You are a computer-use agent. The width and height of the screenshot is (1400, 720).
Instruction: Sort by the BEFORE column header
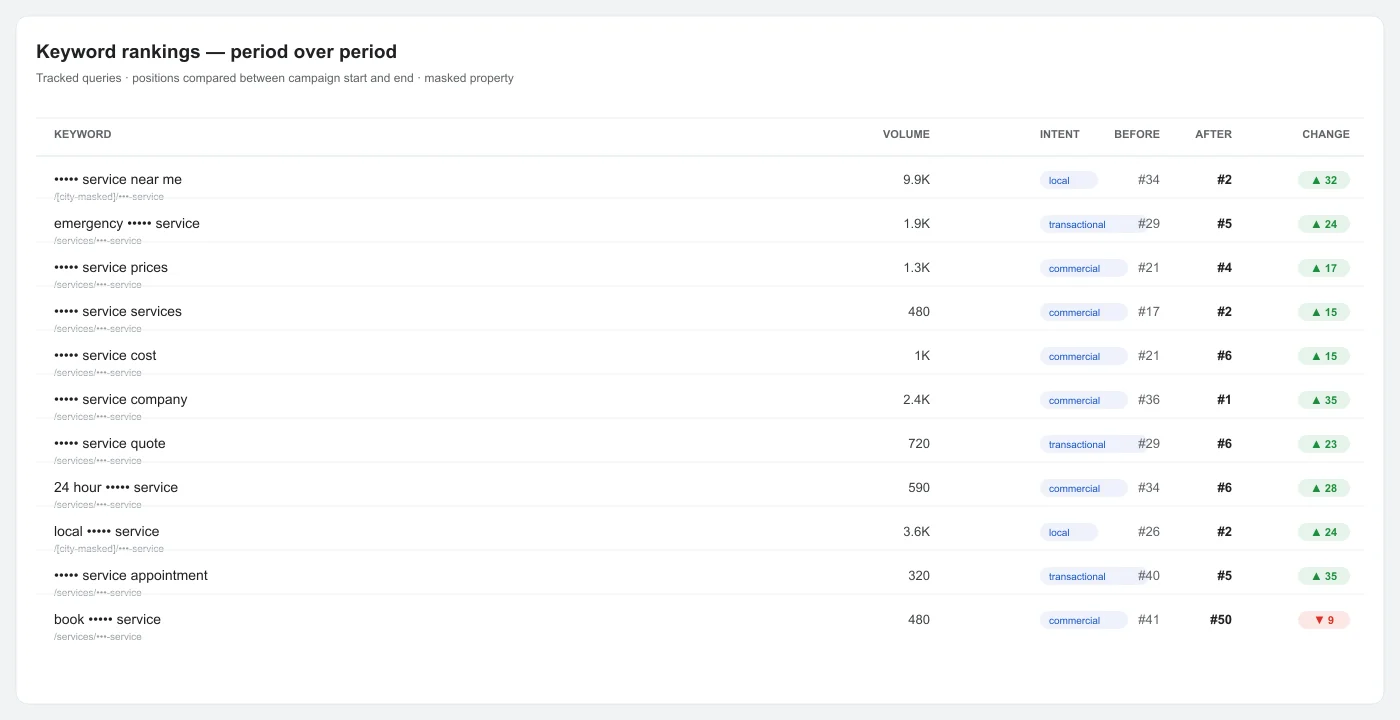(x=1137, y=134)
